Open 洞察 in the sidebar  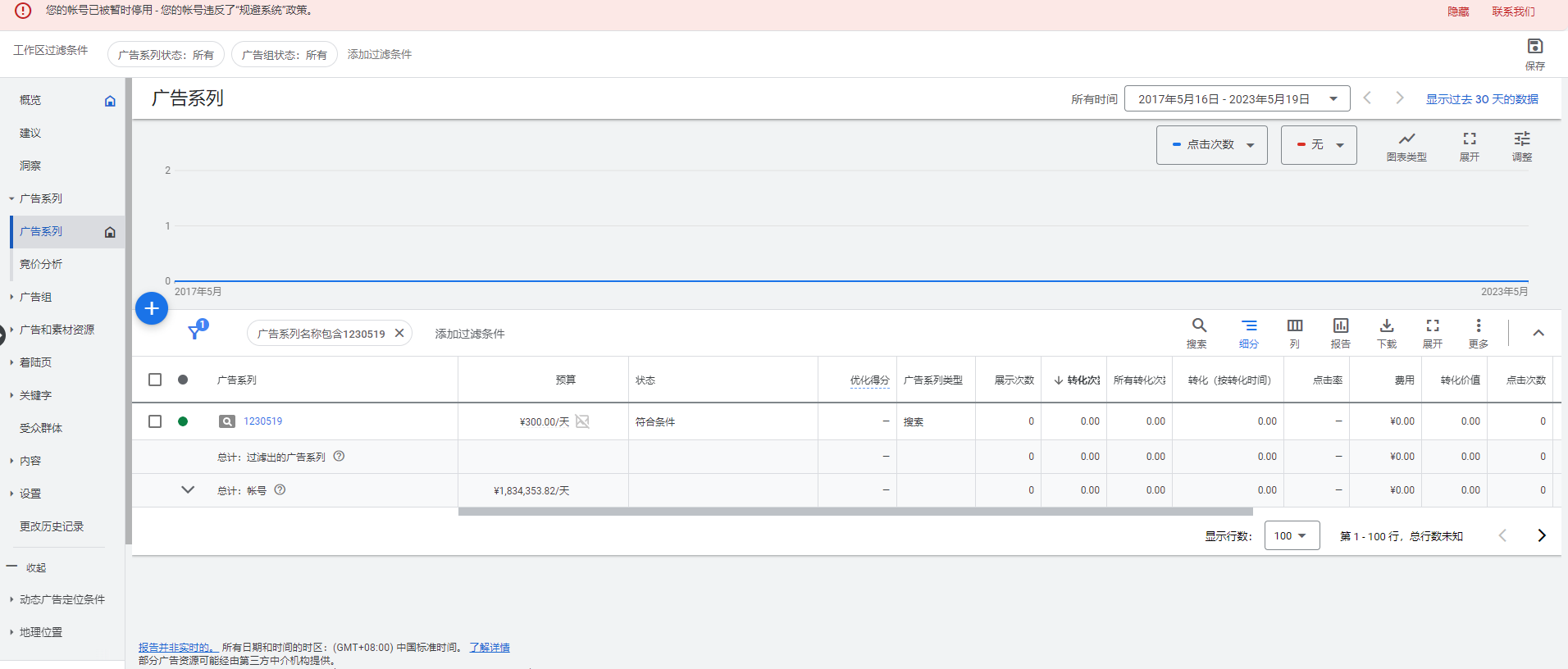30,166
